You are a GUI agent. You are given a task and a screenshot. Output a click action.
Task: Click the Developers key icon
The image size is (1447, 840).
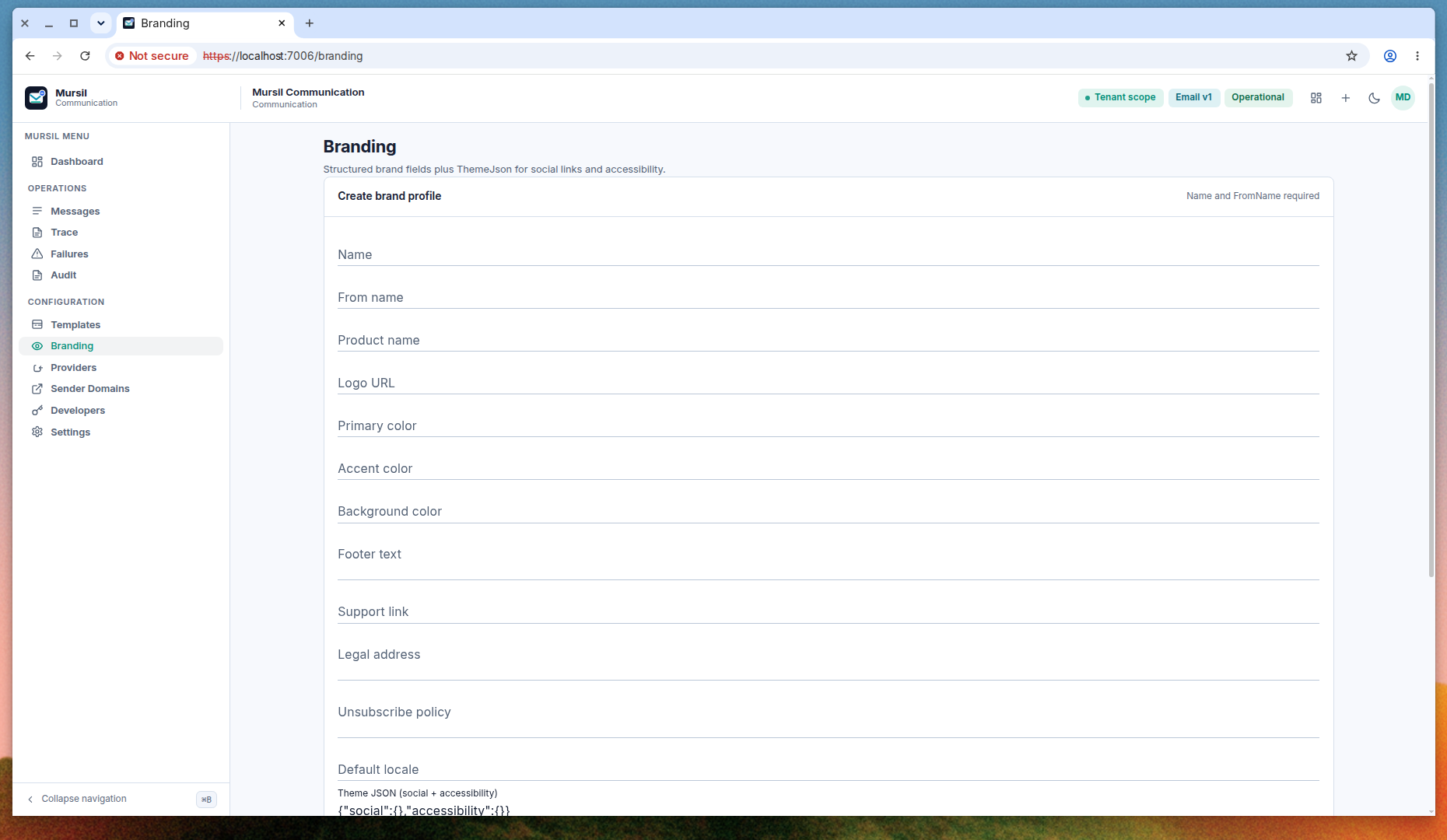pyautogui.click(x=37, y=411)
